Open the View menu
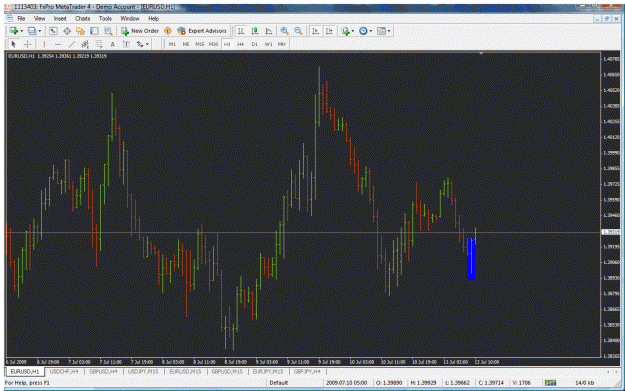Screen dimensions: 625x391 pos(39,18)
